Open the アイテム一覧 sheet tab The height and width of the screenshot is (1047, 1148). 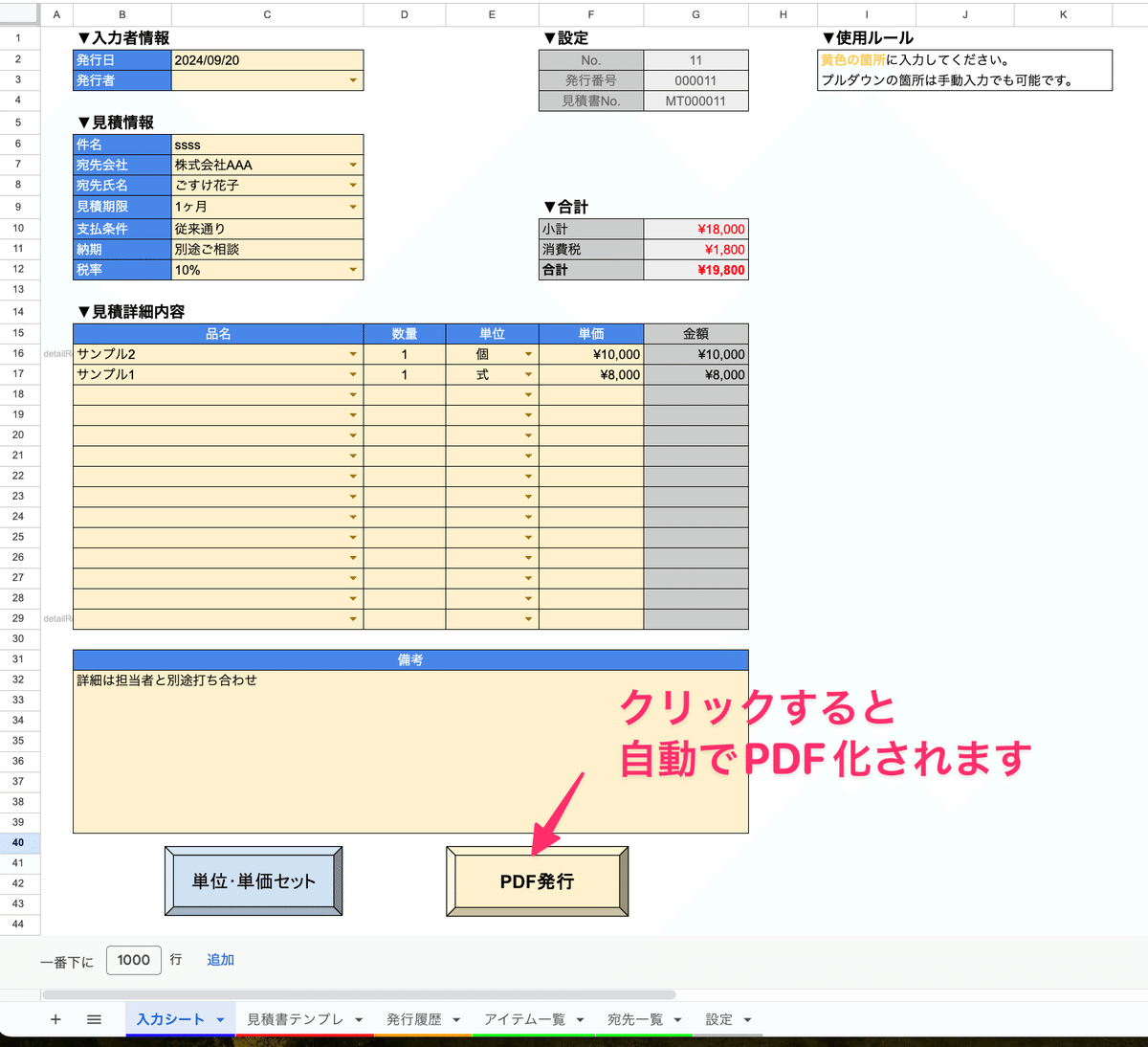[x=525, y=1019]
